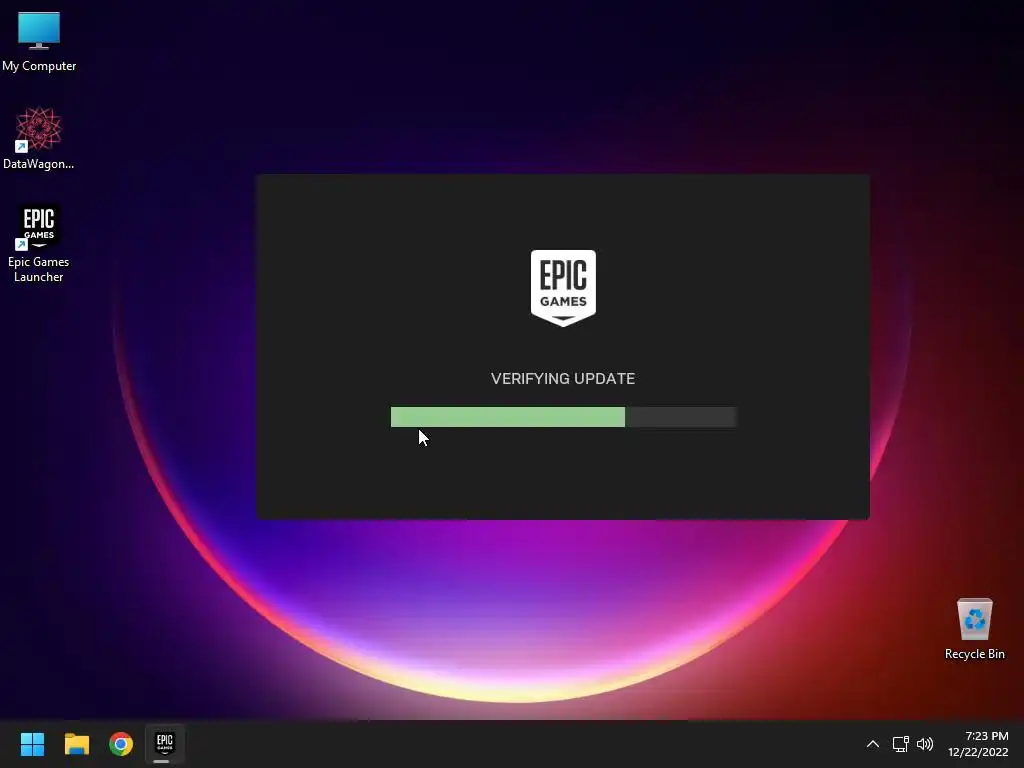Click the Windows Start button
This screenshot has width=1024, height=768.
pyautogui.click(x=32, y=744)
